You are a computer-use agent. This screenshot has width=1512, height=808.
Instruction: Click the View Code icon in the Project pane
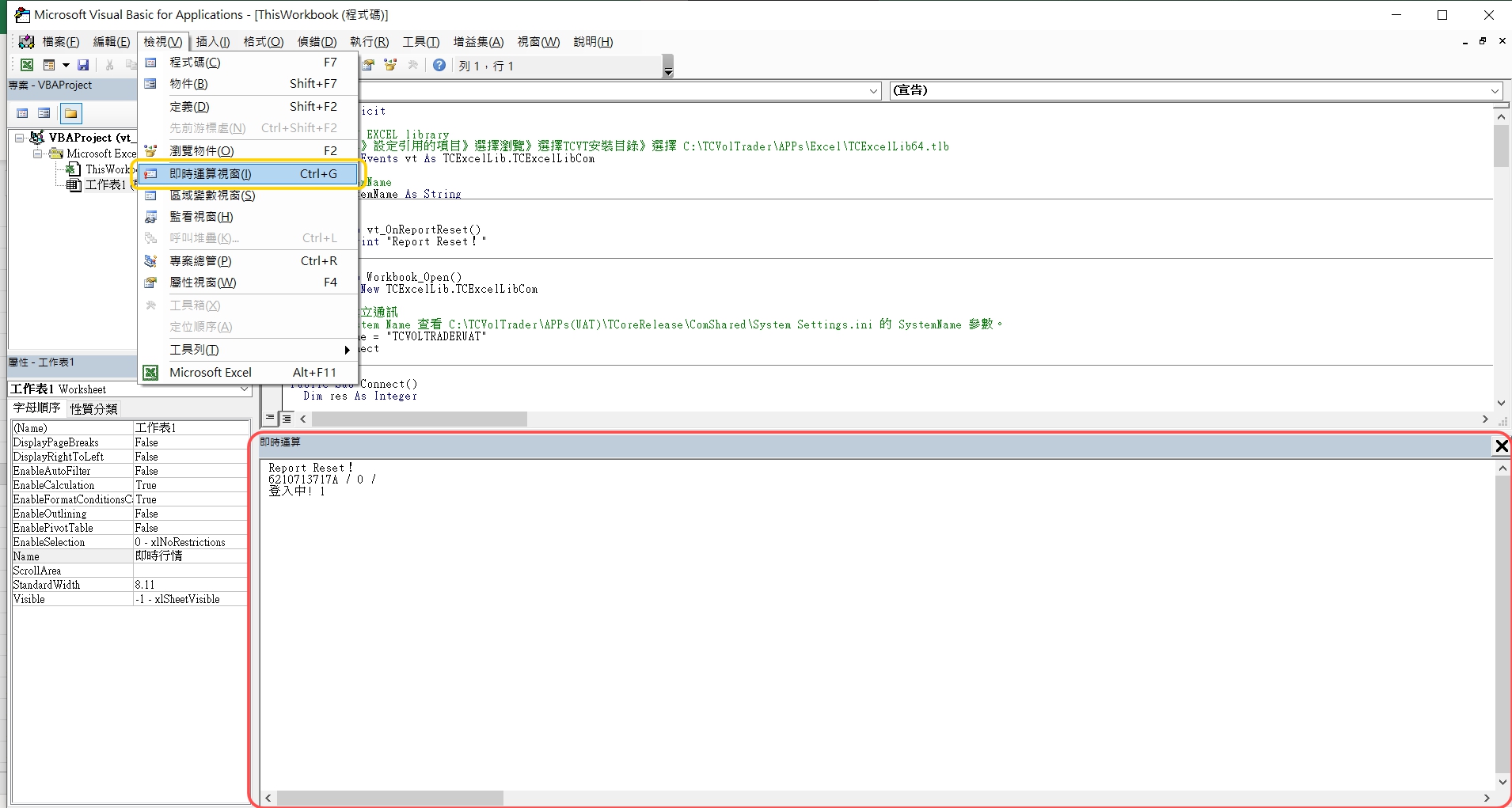22,113
